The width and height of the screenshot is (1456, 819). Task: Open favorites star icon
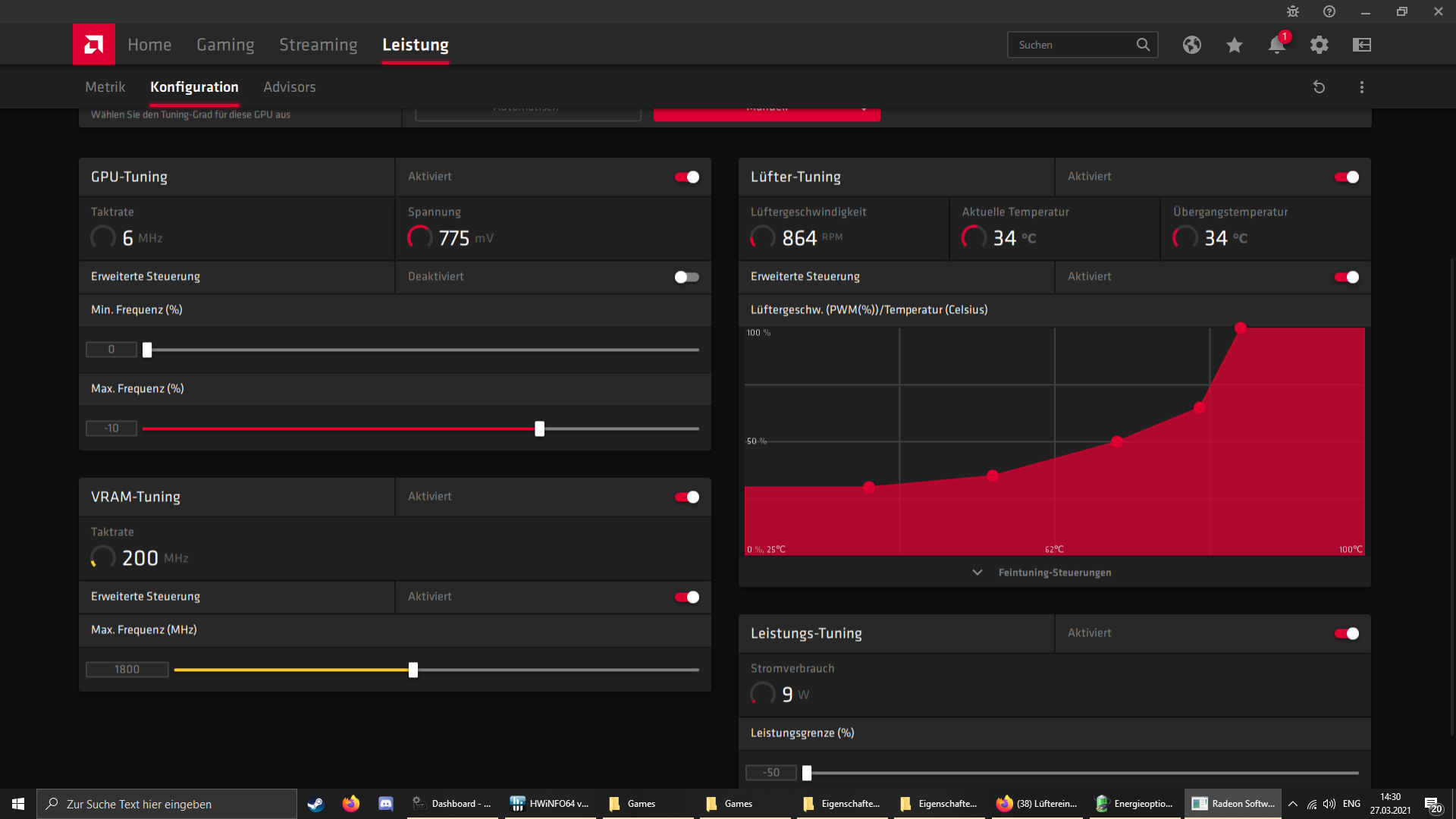coord(1235,45)
